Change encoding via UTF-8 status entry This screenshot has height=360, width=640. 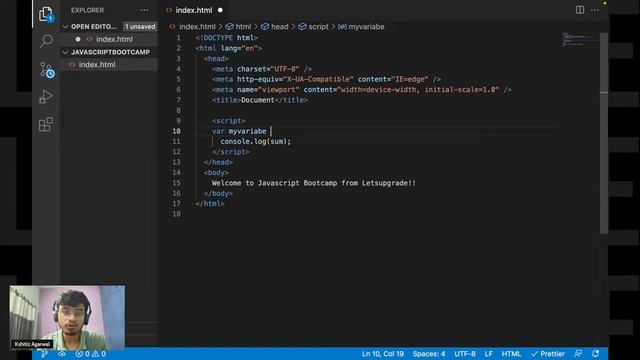click(x=465, y=354)
